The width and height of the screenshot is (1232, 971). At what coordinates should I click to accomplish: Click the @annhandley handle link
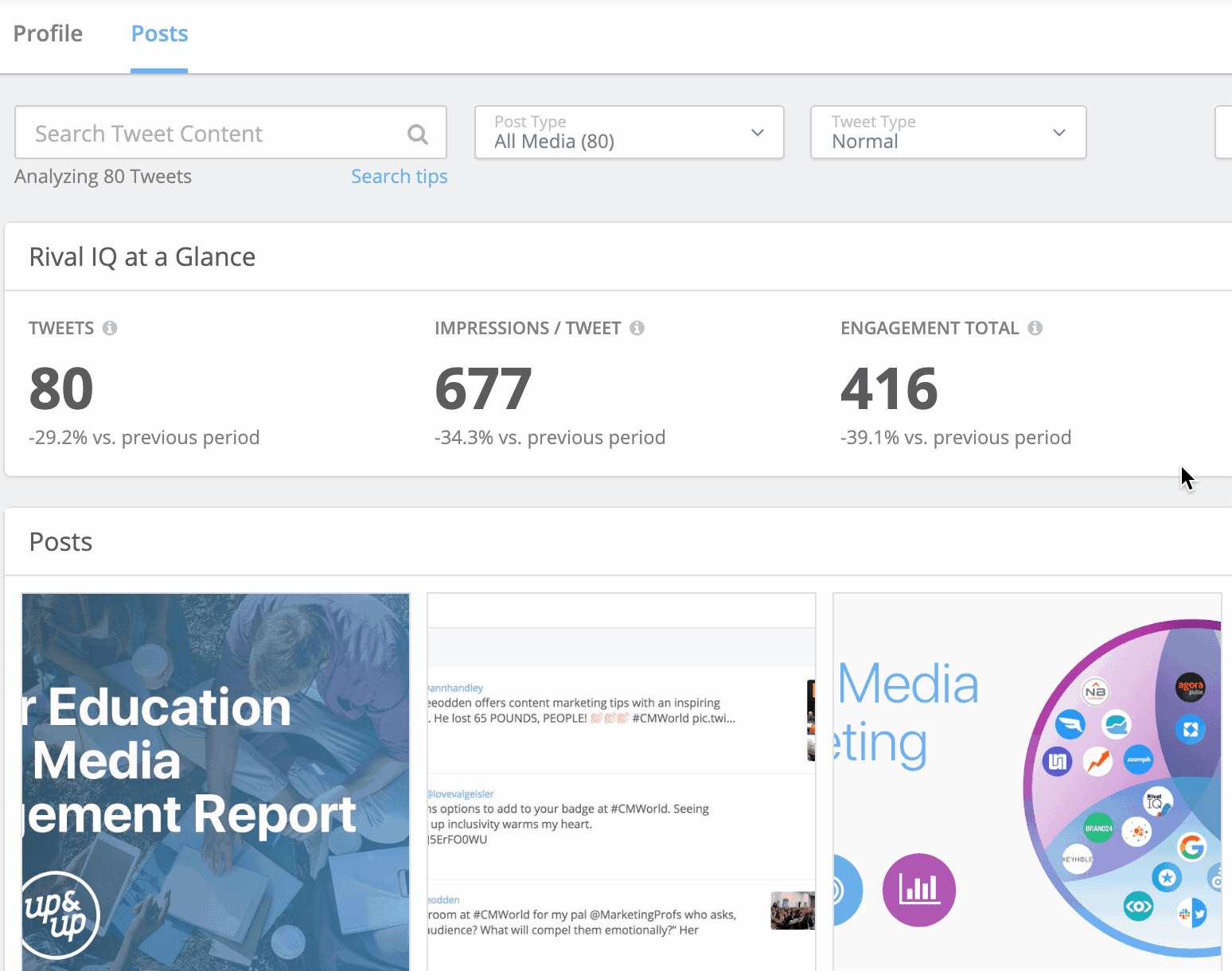point(456,688)
